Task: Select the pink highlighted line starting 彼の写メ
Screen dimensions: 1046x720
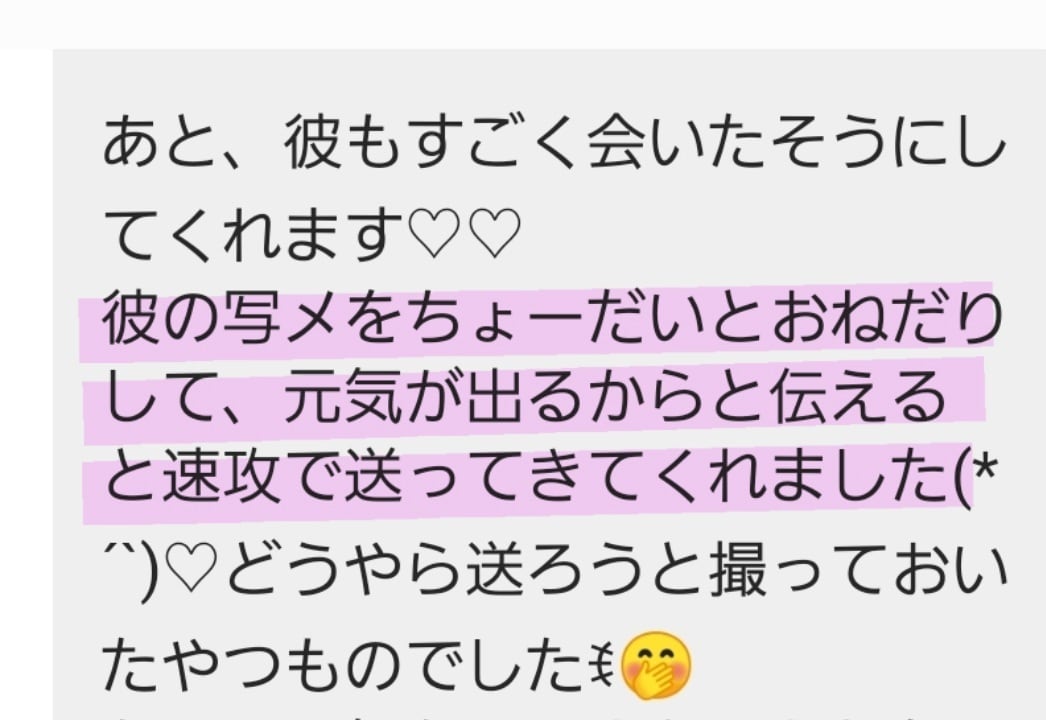Action: click(538, 321)
